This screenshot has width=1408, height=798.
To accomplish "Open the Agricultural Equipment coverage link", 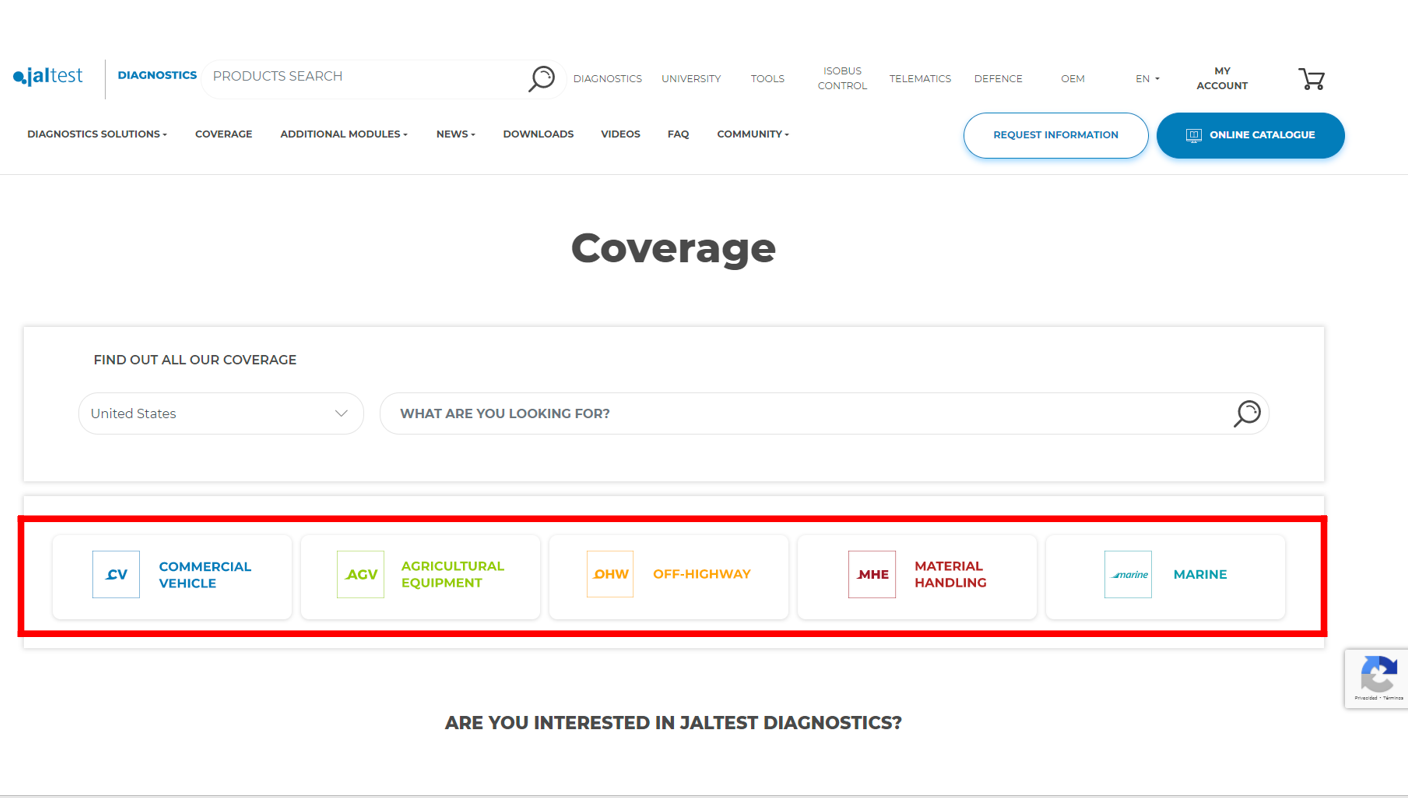I will click(x=421, y=576).
